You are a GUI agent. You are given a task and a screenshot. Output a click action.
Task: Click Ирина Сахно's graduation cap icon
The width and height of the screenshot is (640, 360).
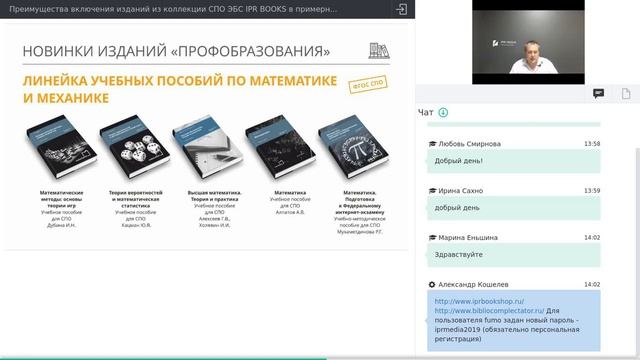coord(432,191)
